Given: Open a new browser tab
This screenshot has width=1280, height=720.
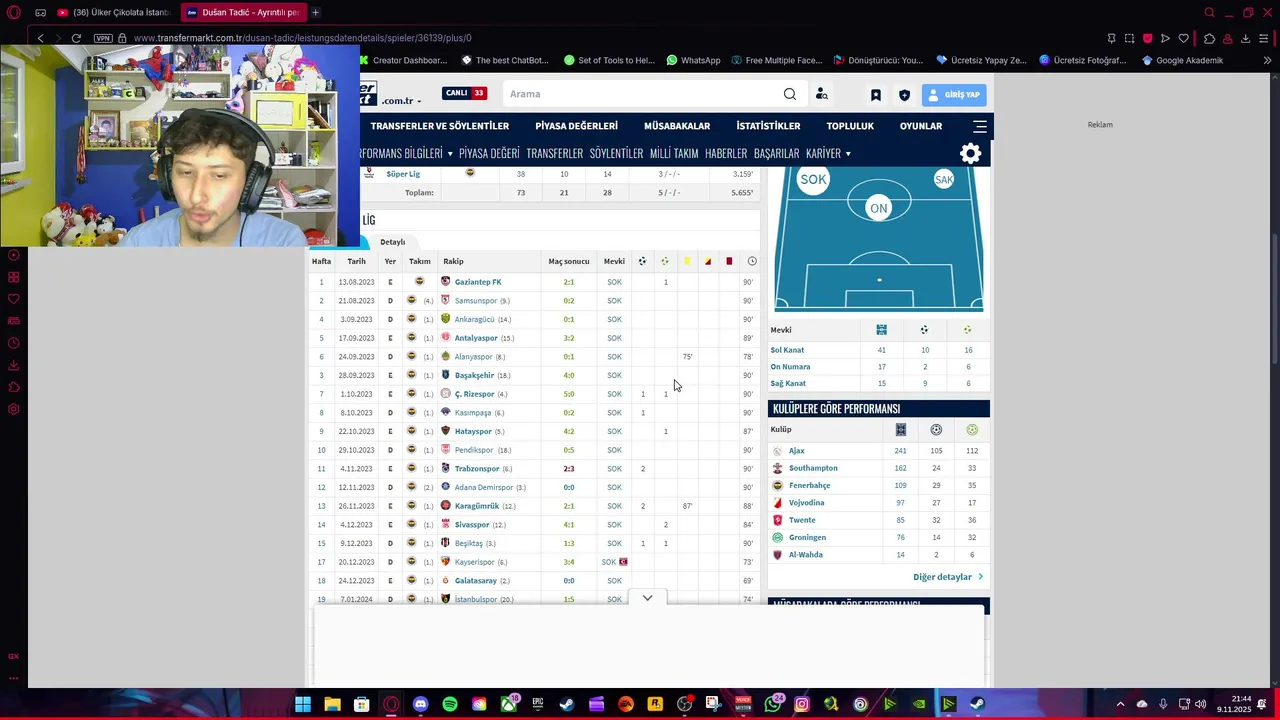Looking at the screenshot, I should pos(315,12).
